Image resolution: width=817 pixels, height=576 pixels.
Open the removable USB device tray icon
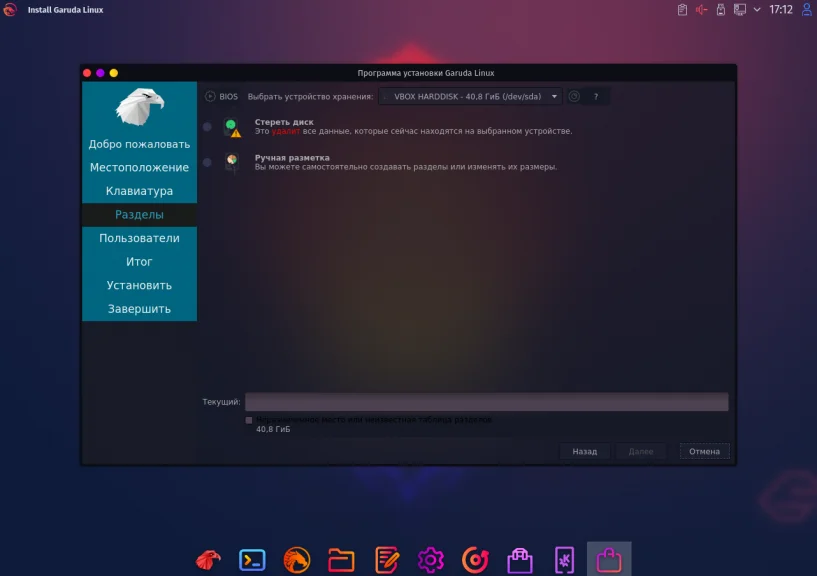point(721,10)
